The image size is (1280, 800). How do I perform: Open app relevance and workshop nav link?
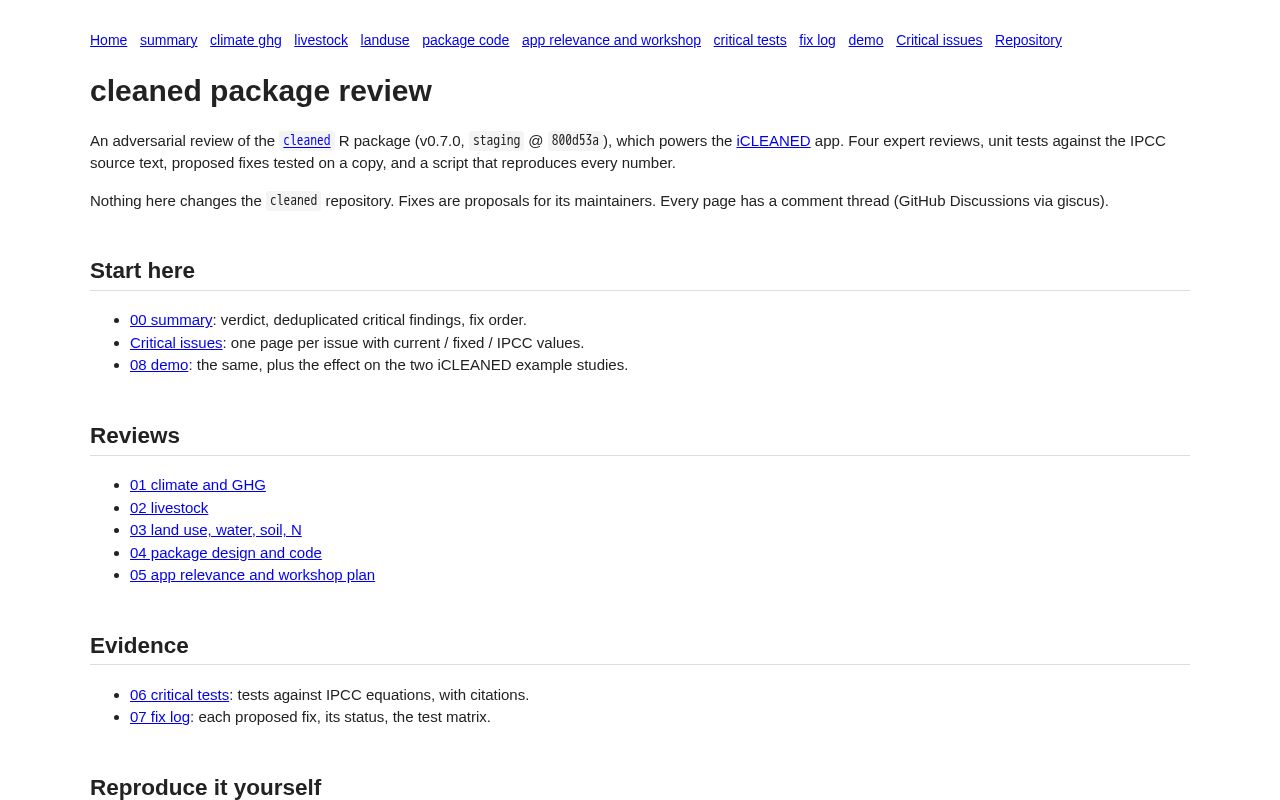611,40
